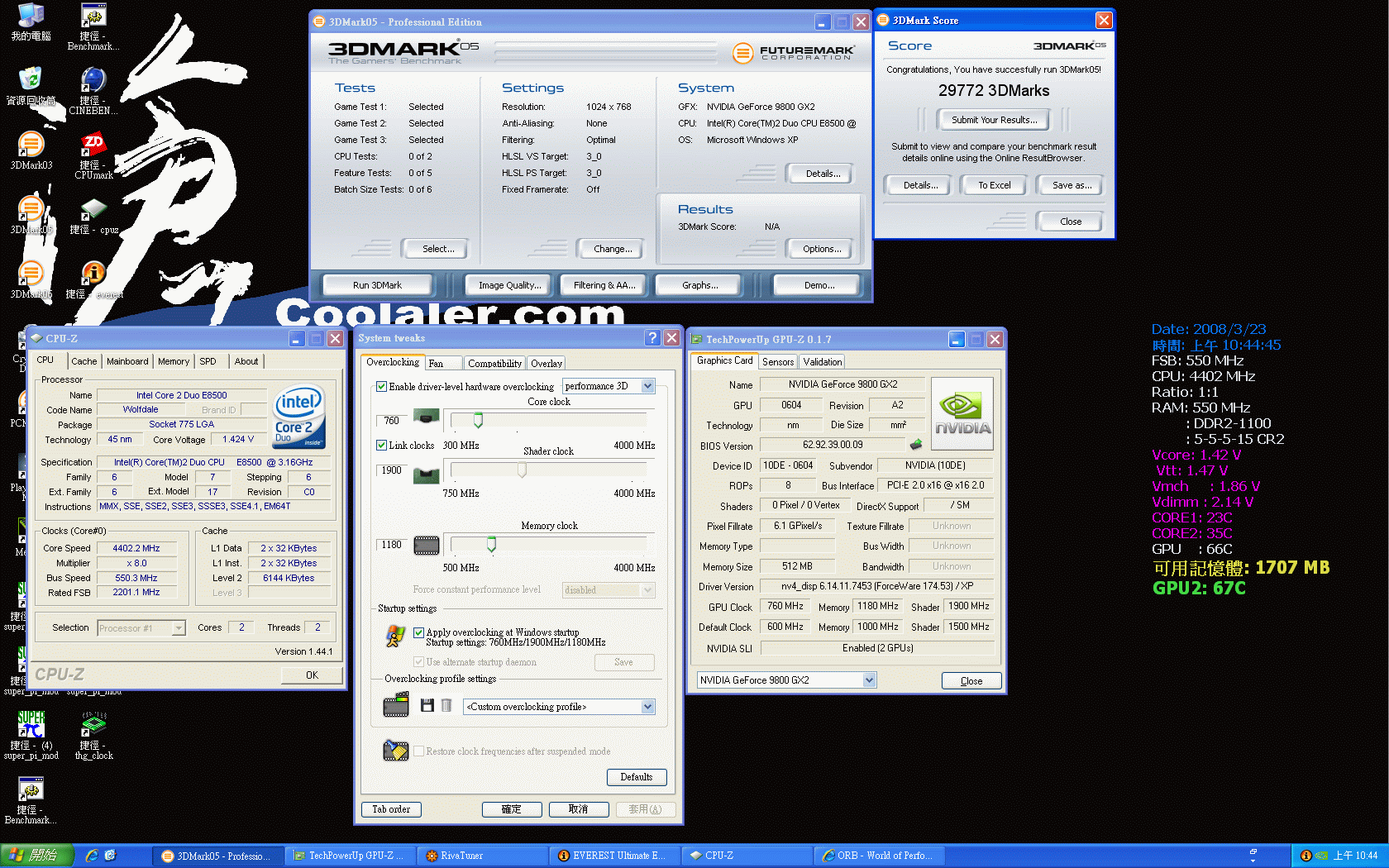
Task: Open the performance 3D dropdown
Action: 609,386
